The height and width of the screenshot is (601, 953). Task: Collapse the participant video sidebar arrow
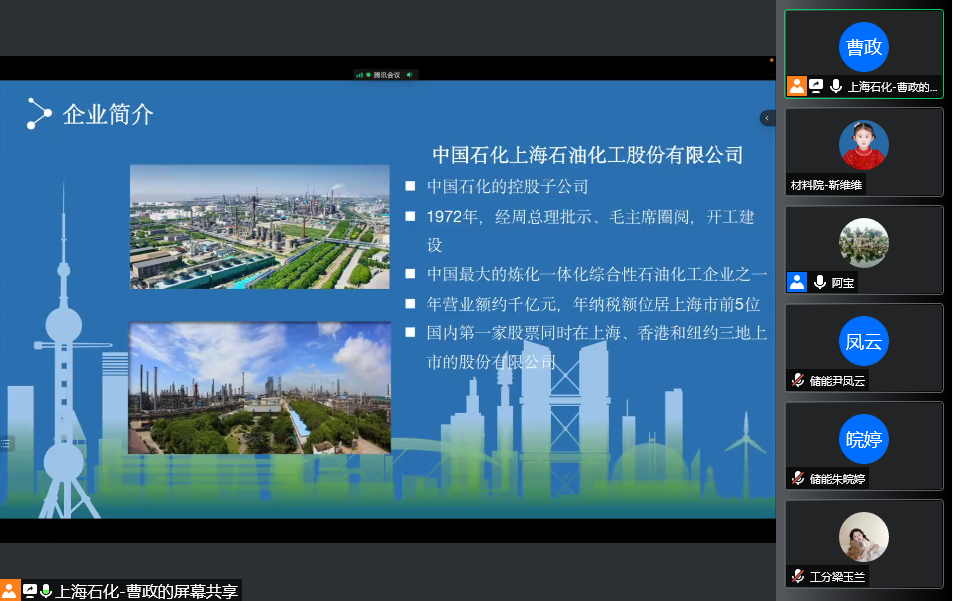pos(767,118)
